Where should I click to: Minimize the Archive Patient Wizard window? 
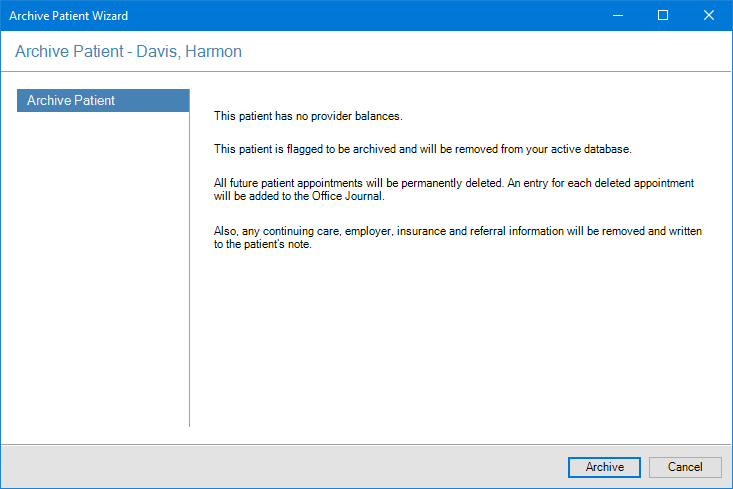[x=617, y=16]
